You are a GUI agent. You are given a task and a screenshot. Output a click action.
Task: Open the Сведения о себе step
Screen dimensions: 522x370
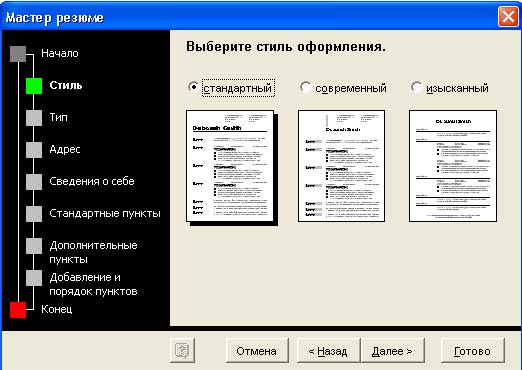[x=92, y=181]
